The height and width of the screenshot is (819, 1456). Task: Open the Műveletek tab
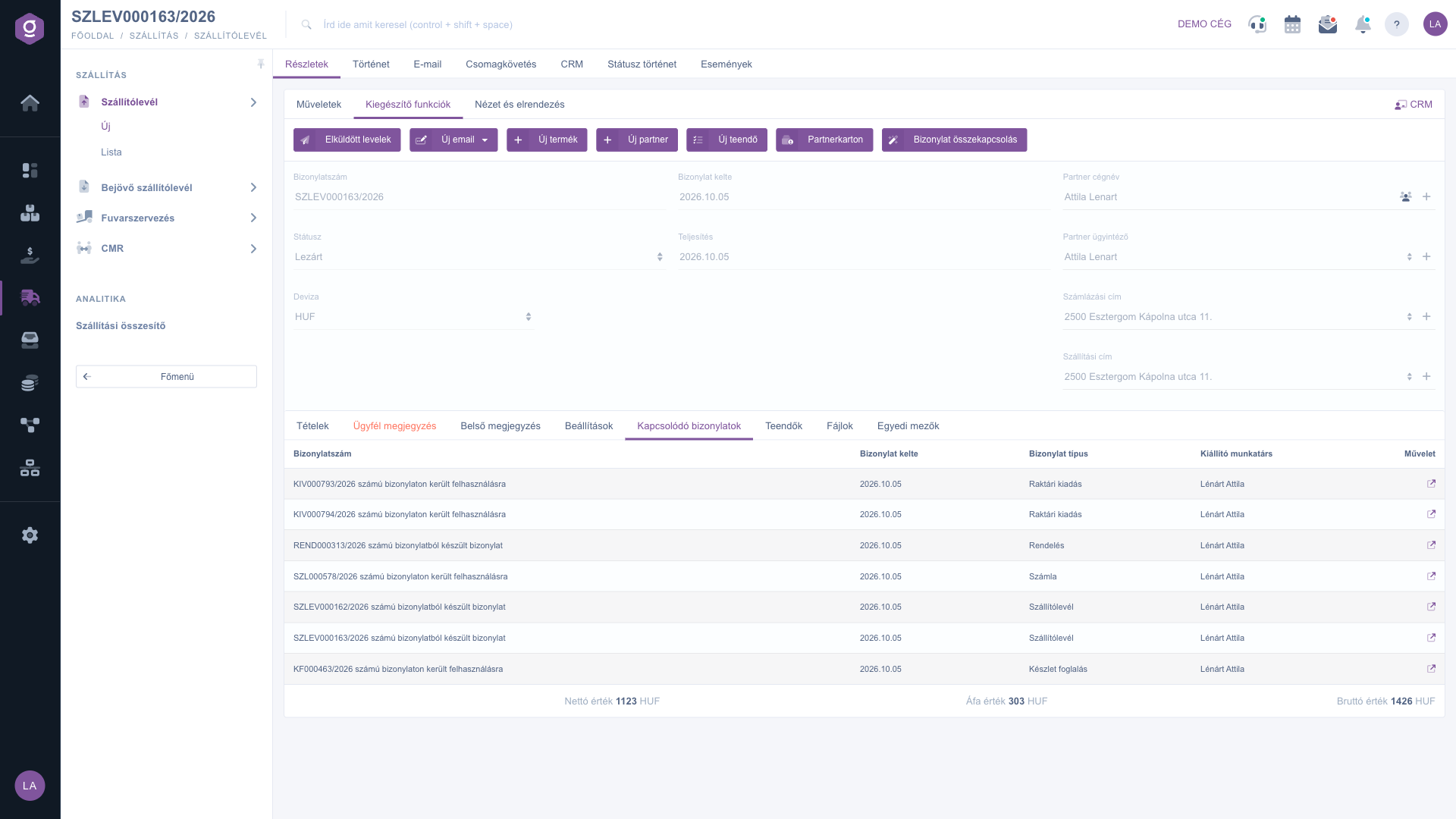318,105
